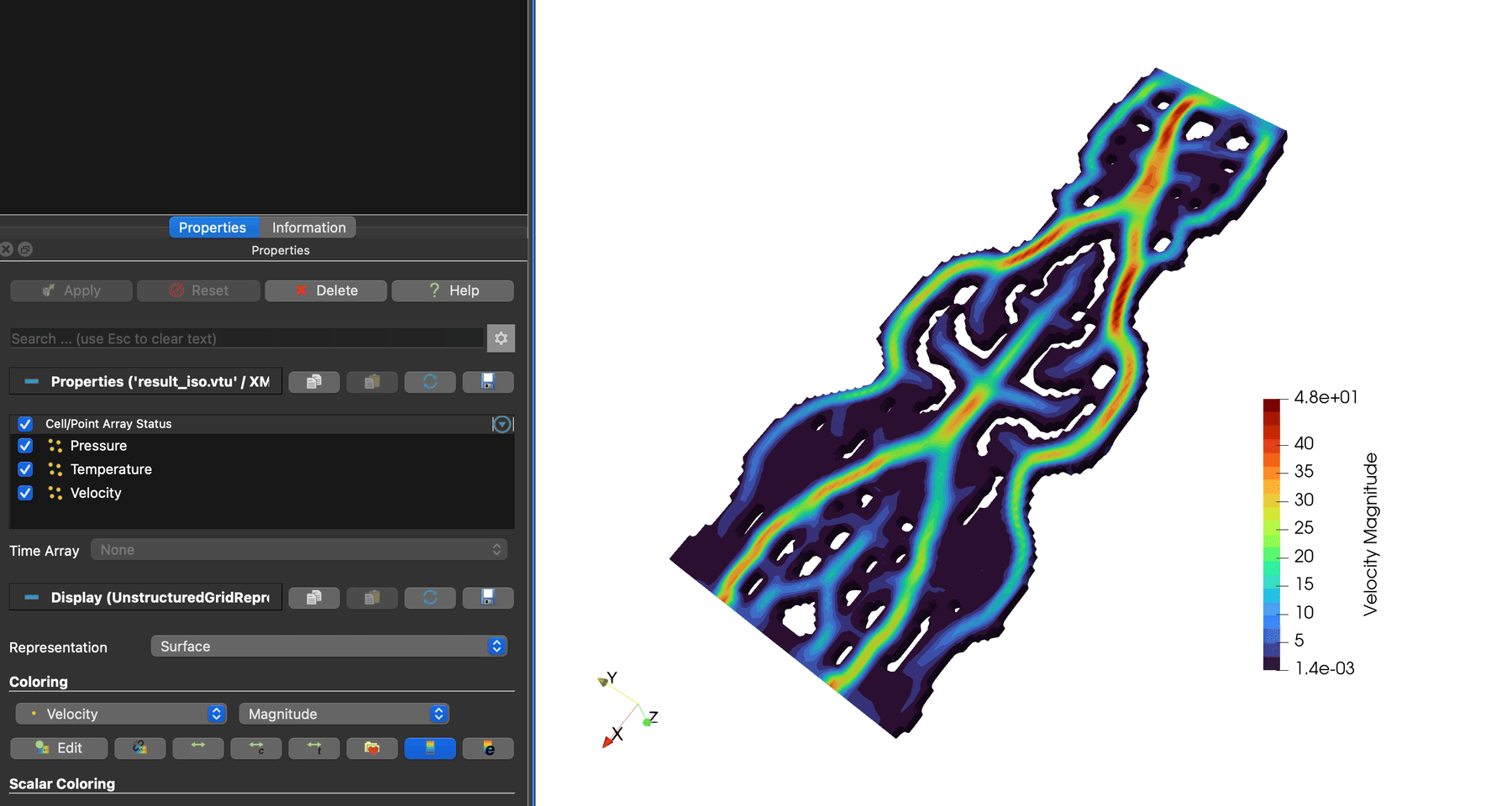This screenshot has width=1512, height=806.
Task: Click the Y axis tip of orientation widget
Action: 602,681
